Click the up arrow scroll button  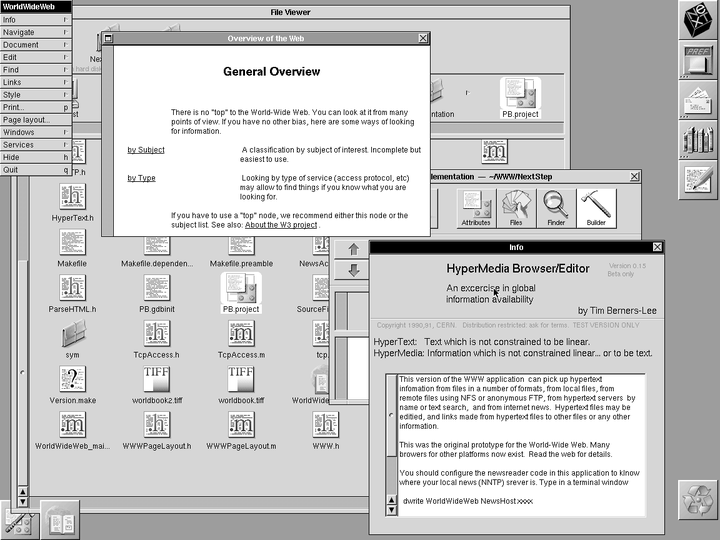tap(353, 249)
